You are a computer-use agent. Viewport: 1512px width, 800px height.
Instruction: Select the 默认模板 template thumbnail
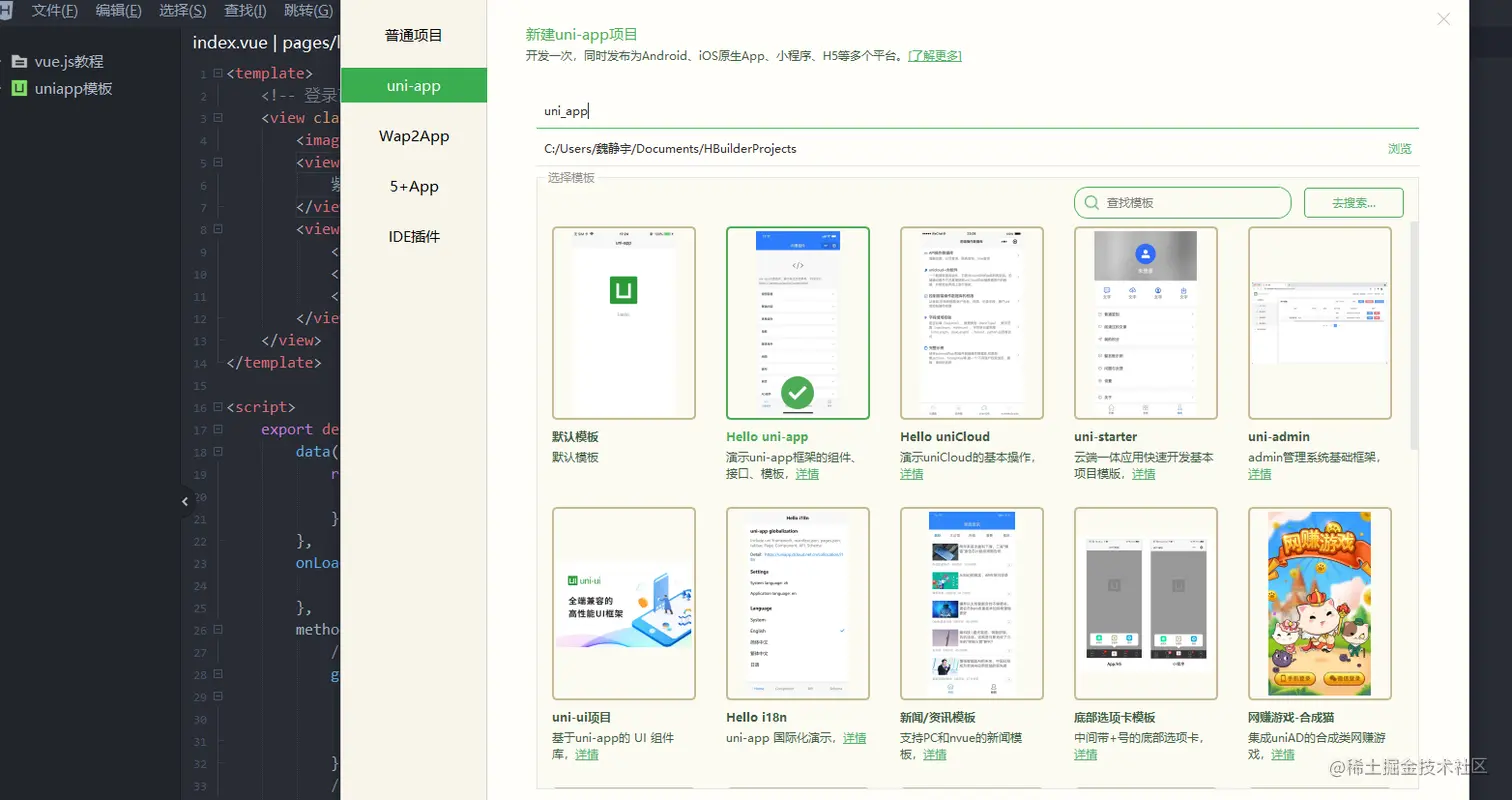[622, 320]
